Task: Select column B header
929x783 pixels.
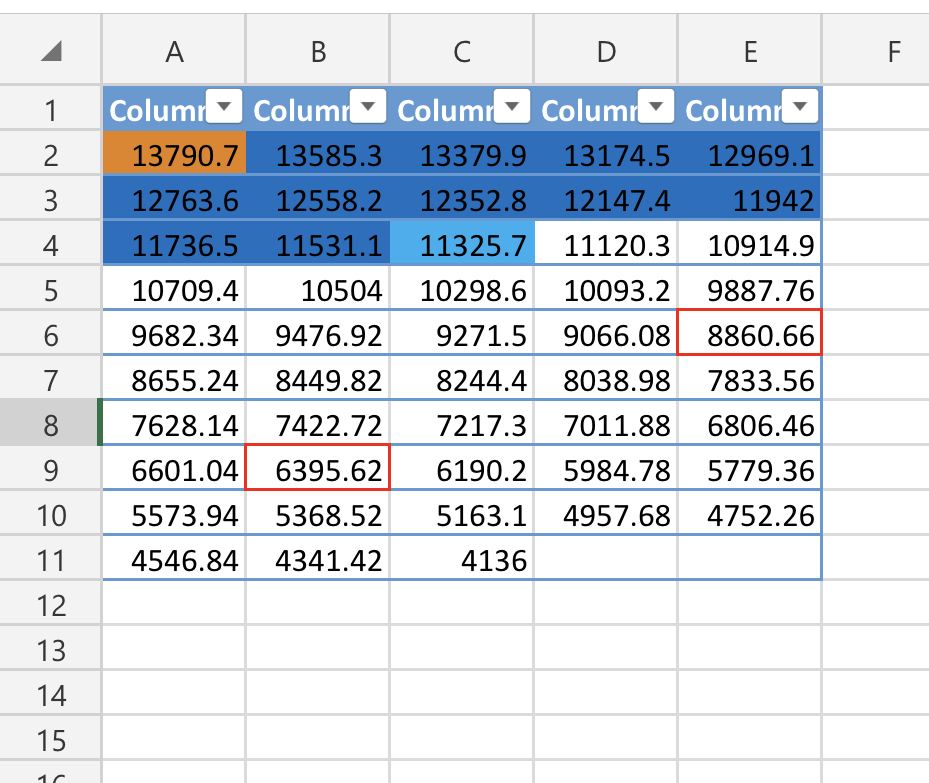Action: (318, 50)
